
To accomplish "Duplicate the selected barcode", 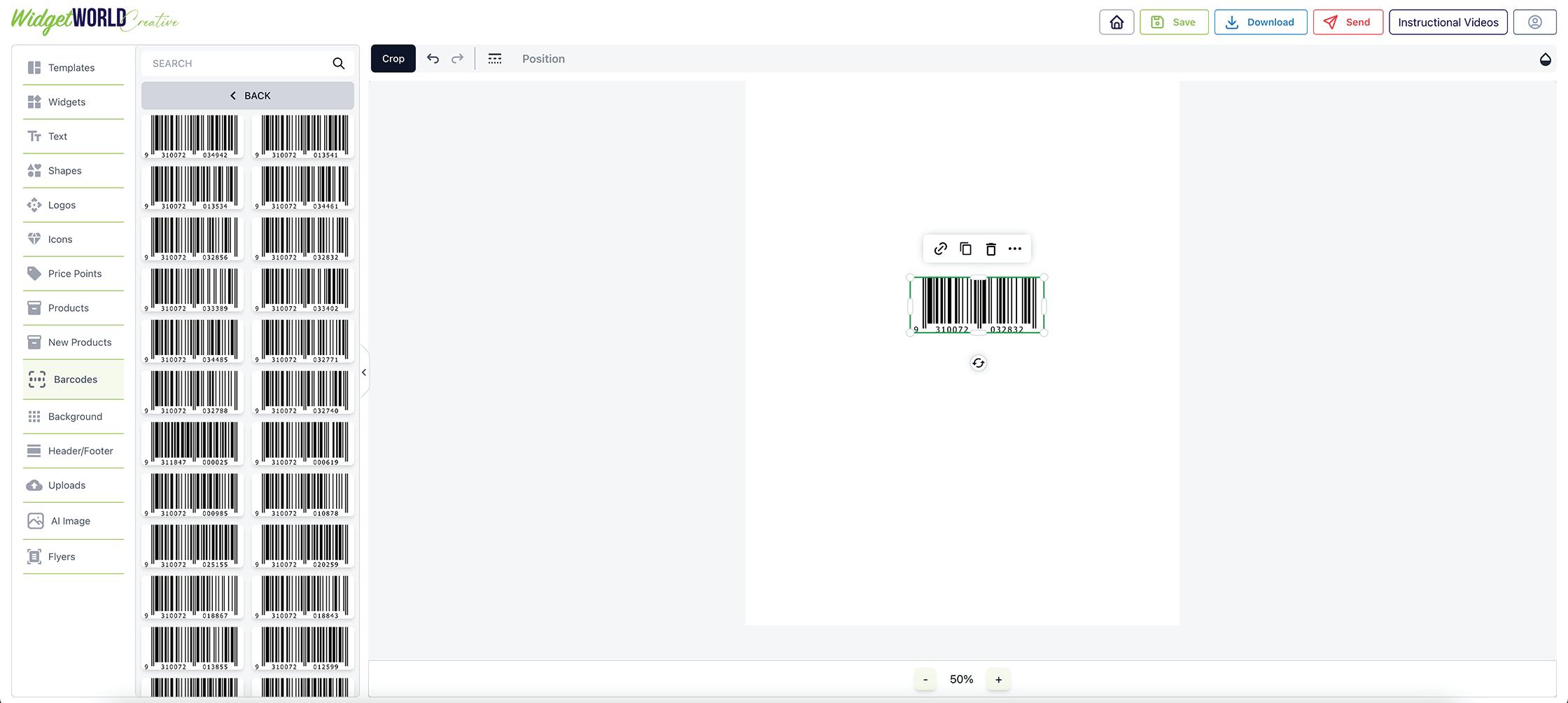I will (966, 249).
